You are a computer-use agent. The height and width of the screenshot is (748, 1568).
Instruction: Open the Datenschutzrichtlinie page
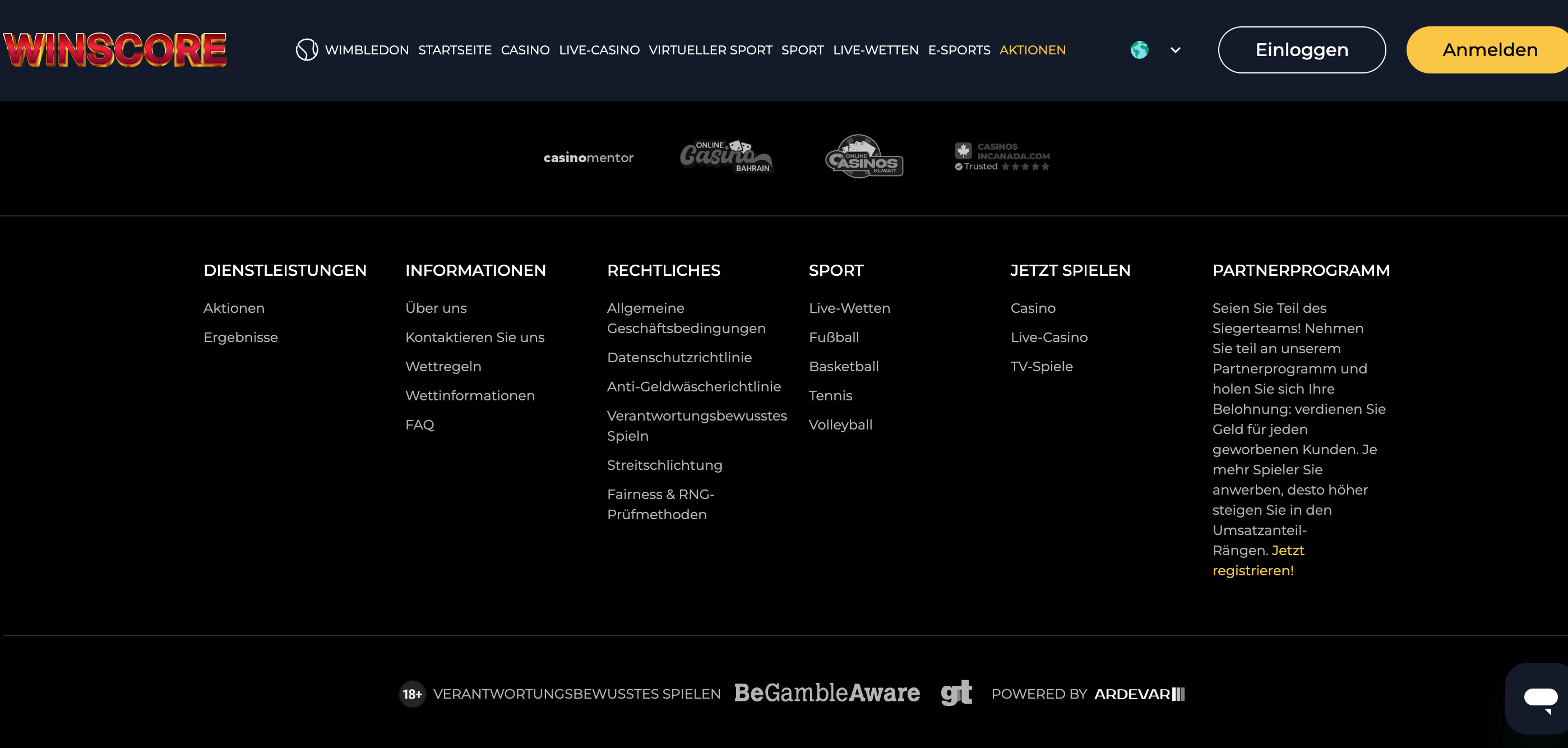click(679, 357)
